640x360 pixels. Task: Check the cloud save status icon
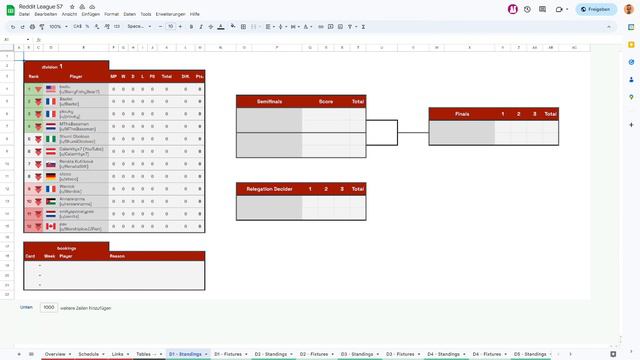92,7
